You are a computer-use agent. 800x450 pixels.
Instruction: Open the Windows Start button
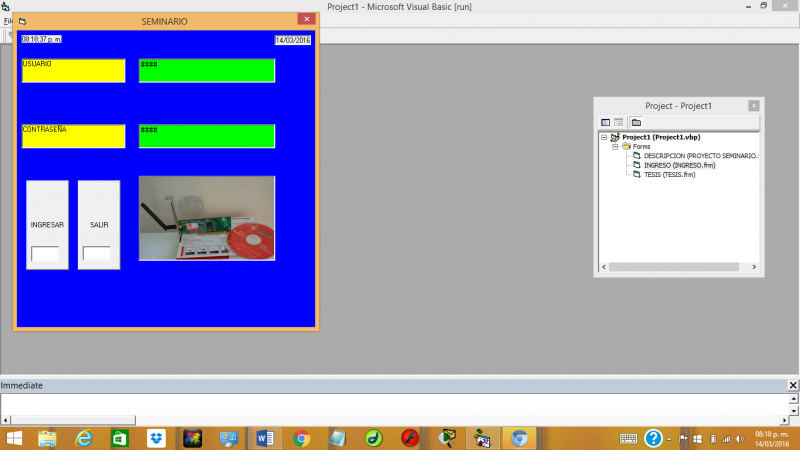click(x=14, y=438)
